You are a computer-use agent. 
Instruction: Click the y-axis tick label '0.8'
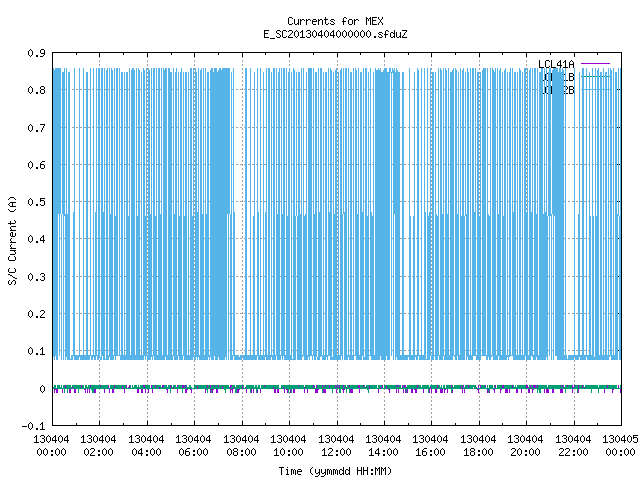pyautogui.click(x=36, y=90)
